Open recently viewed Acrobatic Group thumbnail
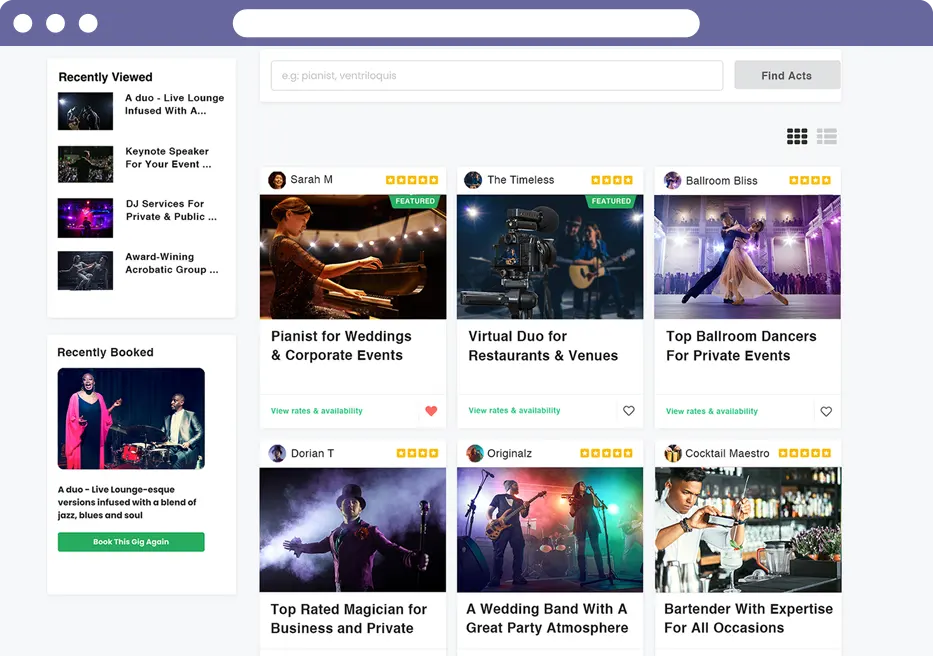 85,270
